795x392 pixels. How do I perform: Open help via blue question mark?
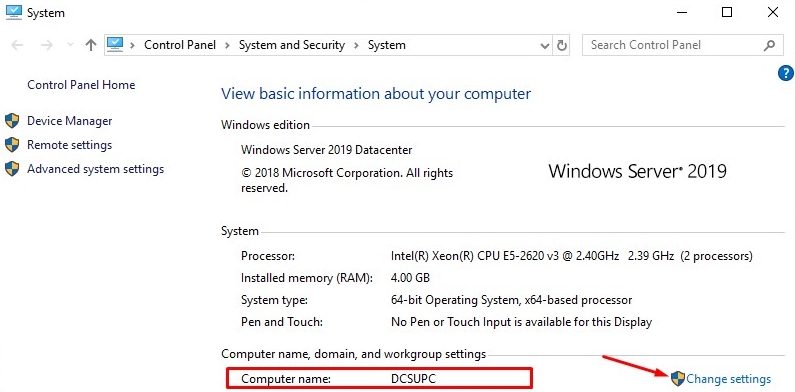pos(785,74)
